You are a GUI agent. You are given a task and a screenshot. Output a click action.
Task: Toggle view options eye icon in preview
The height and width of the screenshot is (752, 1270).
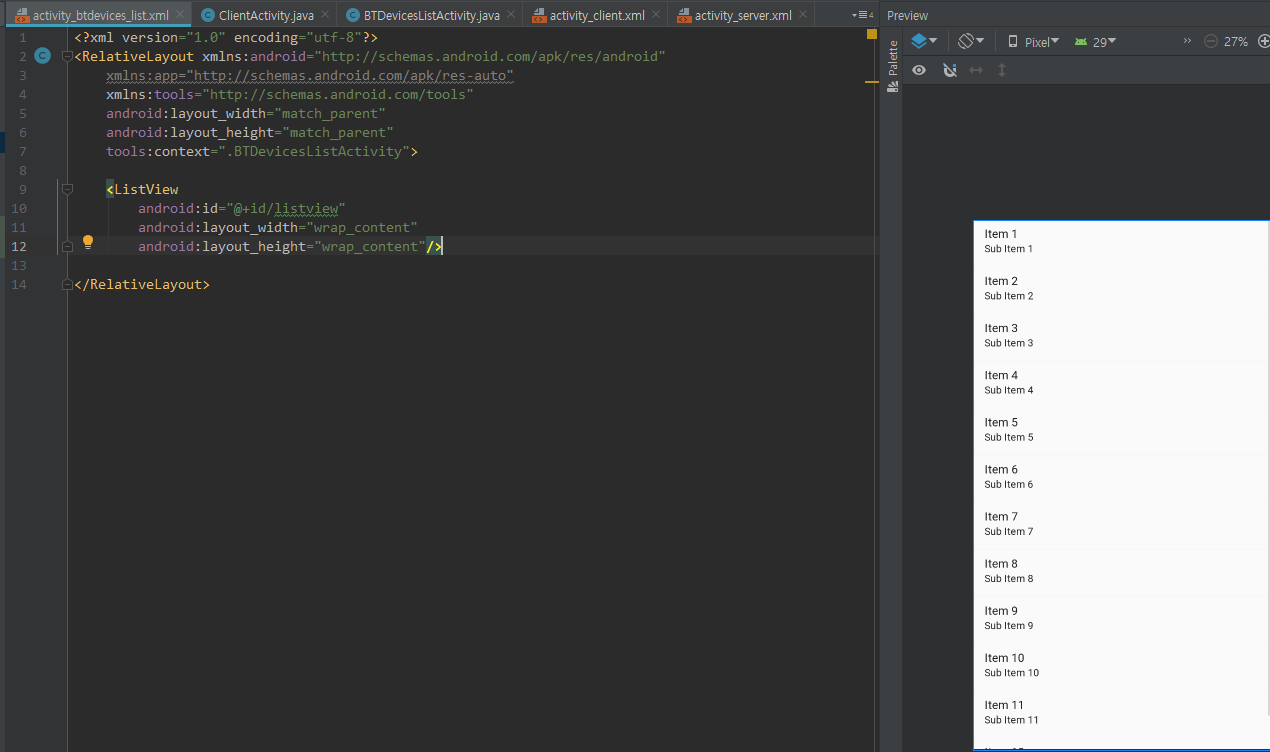[919, 70]
